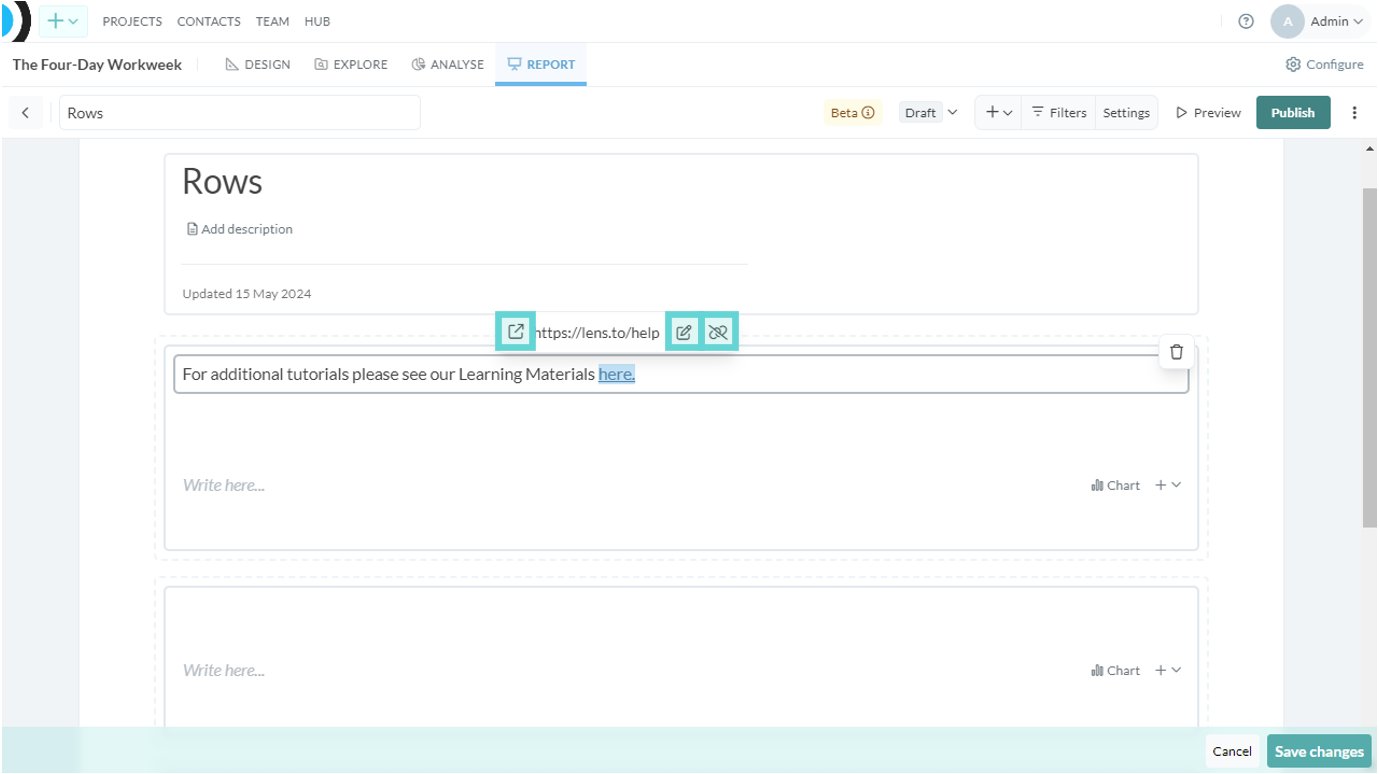Screen dimensions: 1379x774
Task: Cancel the changes
Action: (1232, 752)
